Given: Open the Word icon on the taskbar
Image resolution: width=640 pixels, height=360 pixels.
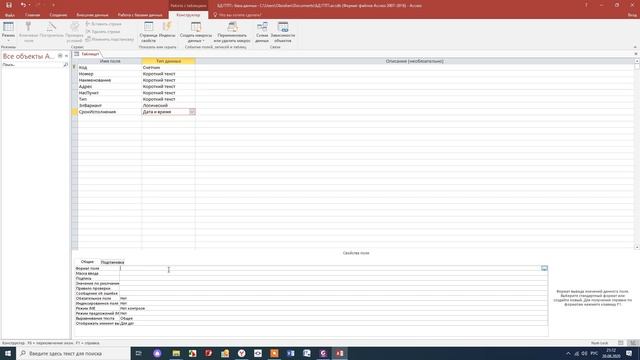Looking at the screenshot, I should 291,353.
